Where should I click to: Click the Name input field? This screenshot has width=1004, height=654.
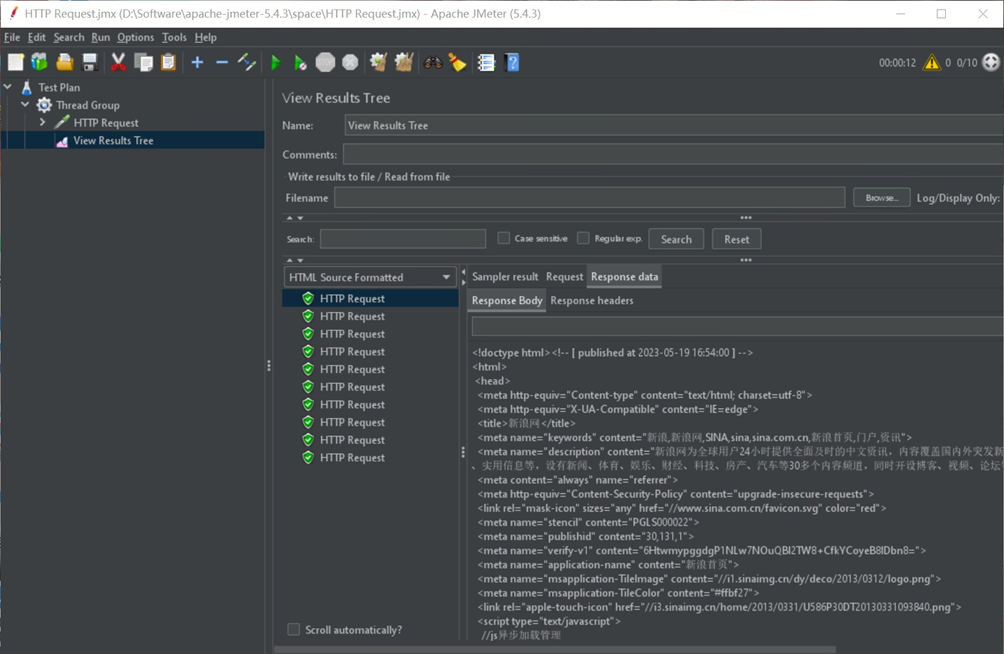pyautogui.click(x=674, y=126)
